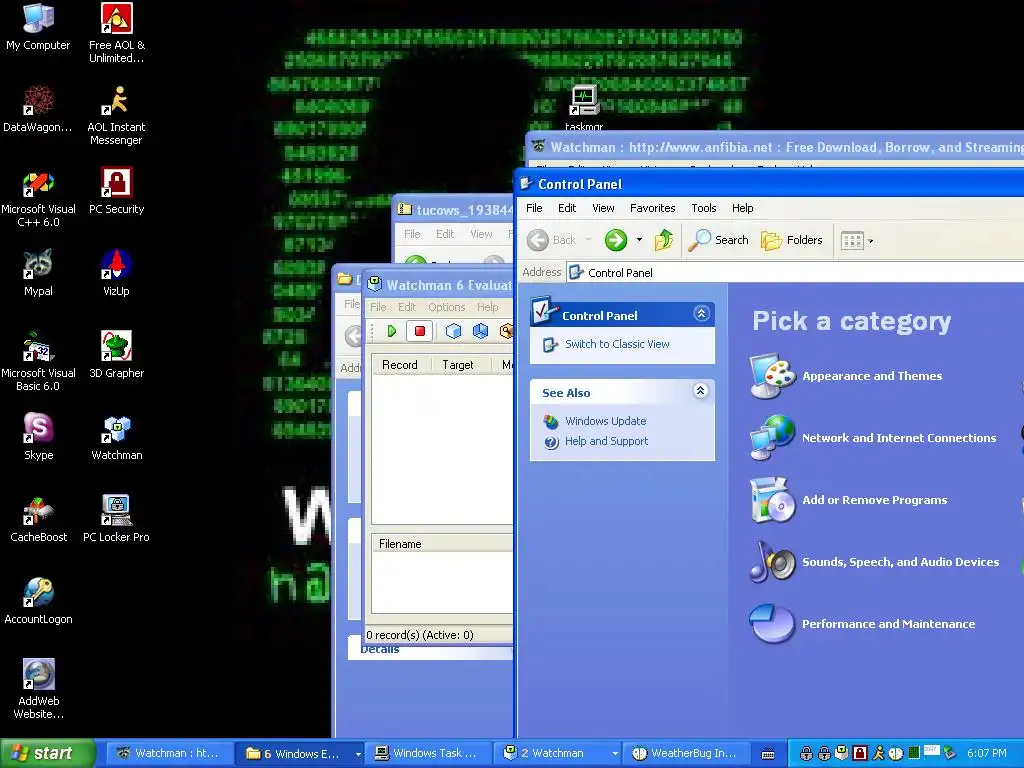Switch to Windows Task Manager taskbar button
This screenshot has width=1024, height=768.
tap(427, 753)
